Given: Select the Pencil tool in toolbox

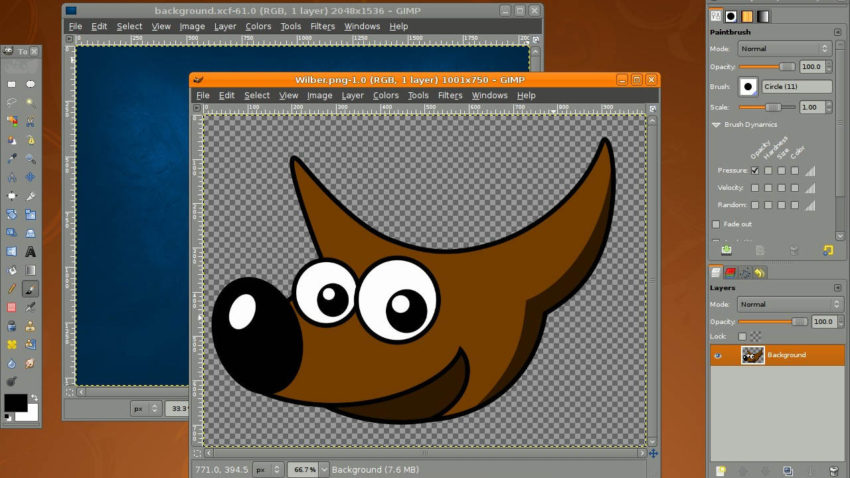Looking at the screenshot, I should [11, 288].
